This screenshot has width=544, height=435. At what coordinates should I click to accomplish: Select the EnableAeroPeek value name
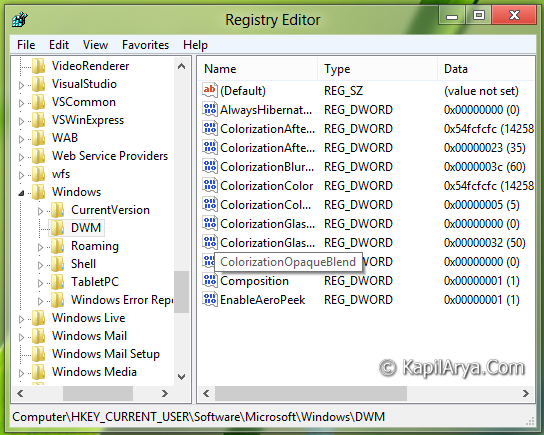(x=263, y=300)
